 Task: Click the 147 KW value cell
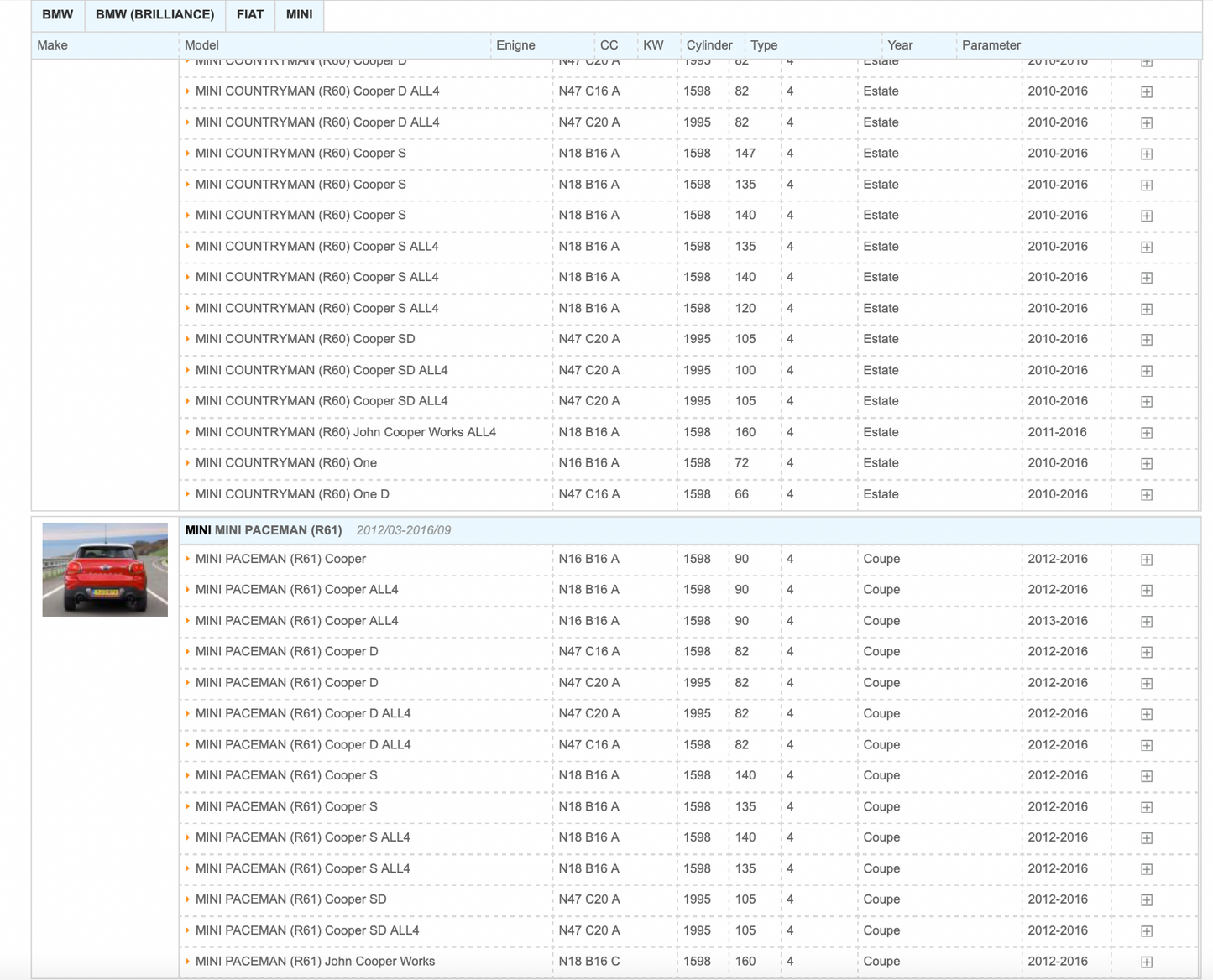click(x=745, y=154)
